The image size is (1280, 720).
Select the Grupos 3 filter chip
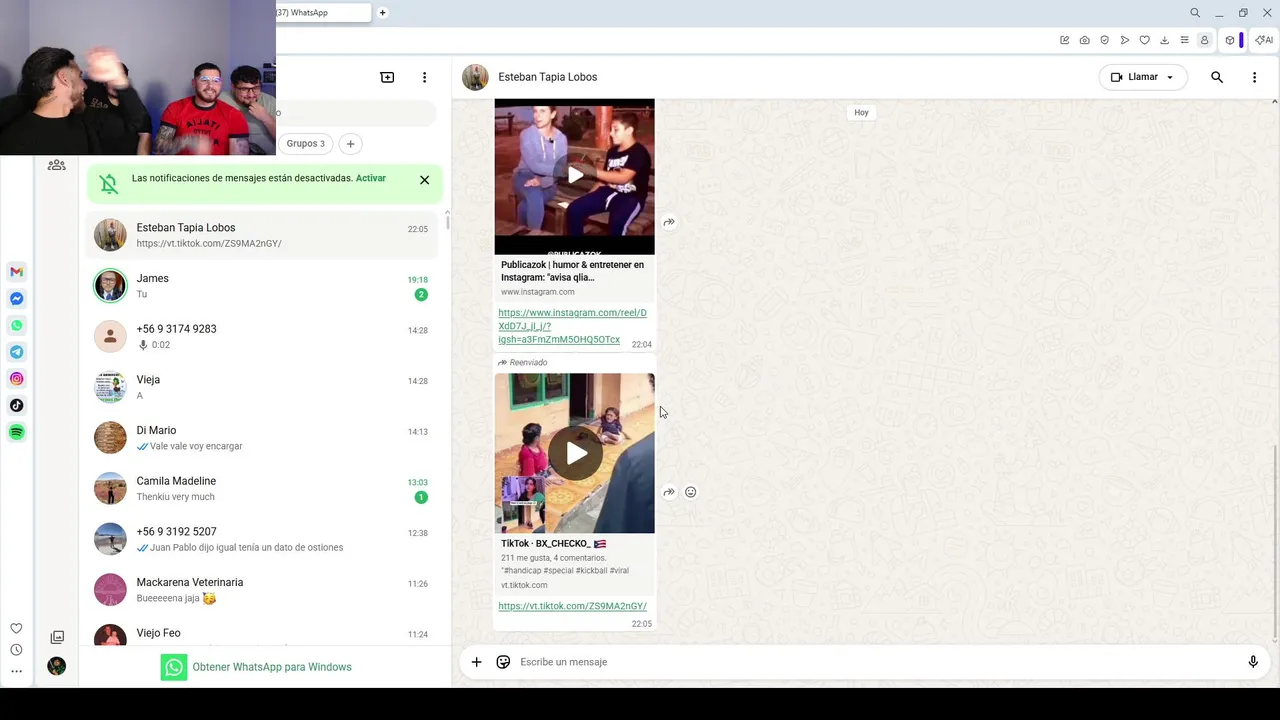coord(305,144)
